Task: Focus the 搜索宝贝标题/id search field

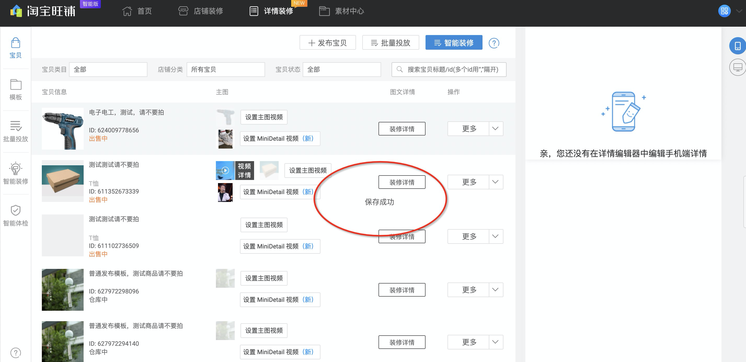Action: tap(449, 69)
